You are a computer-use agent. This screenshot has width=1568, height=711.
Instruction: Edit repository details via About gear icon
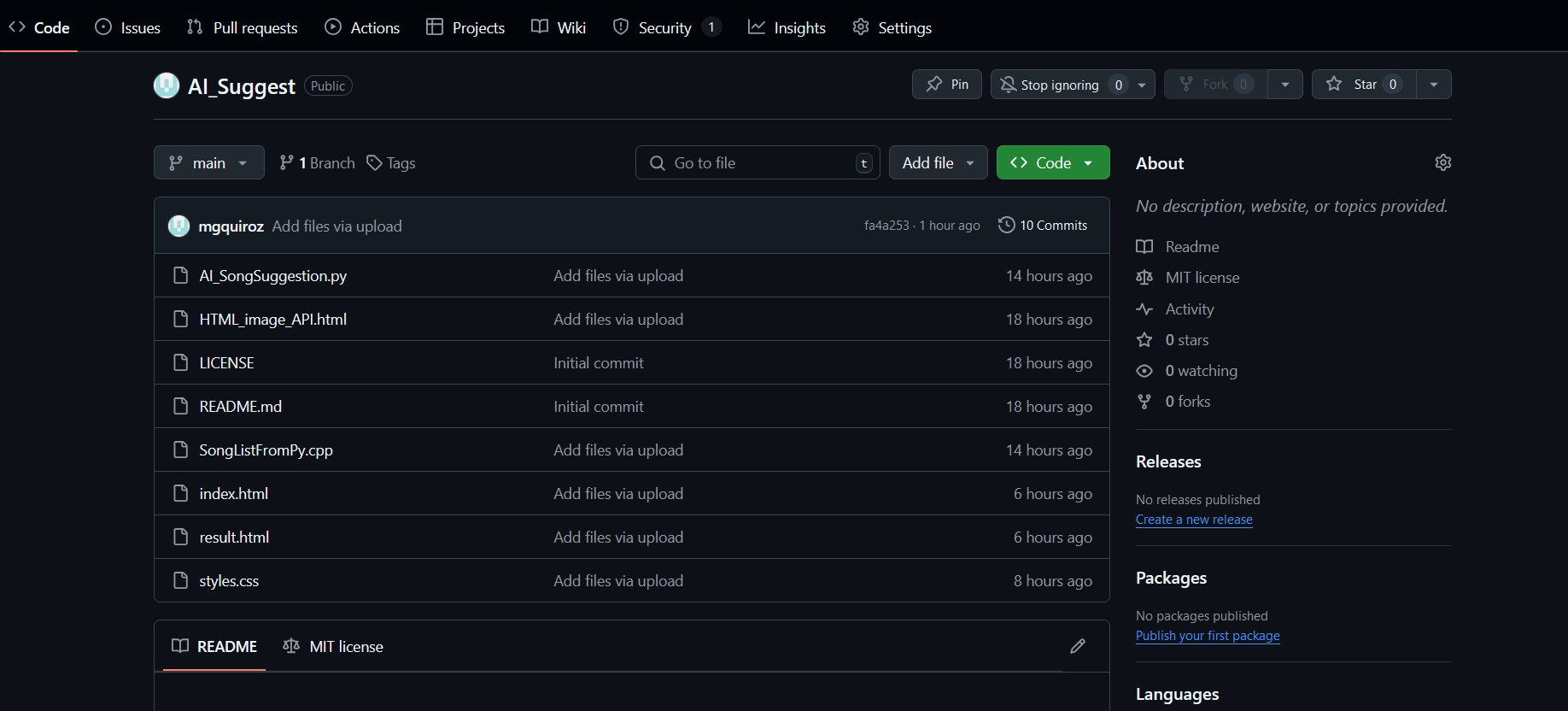[x=1443, y=162]
